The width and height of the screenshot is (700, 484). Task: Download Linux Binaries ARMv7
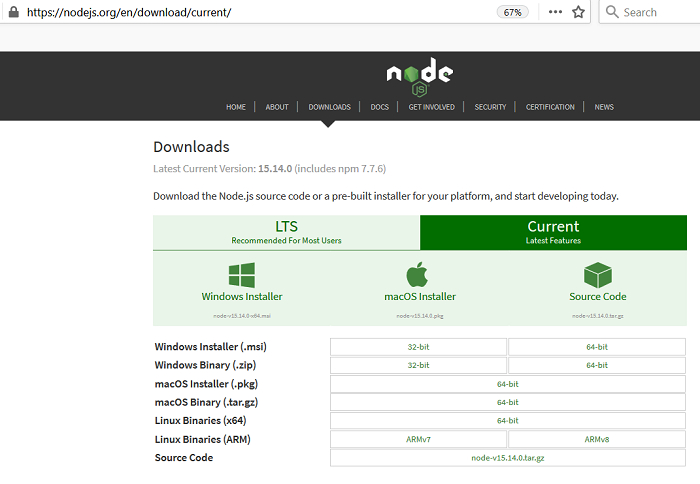pos(418,439)
